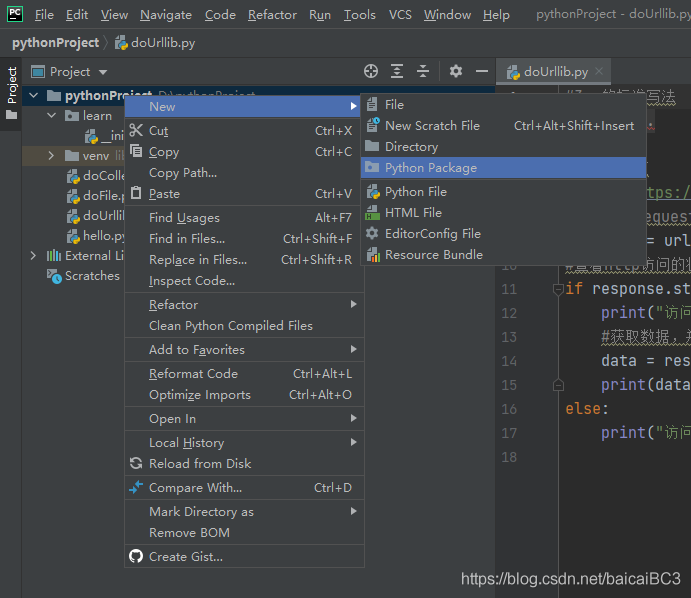Viewport: 691px width, 598px height.
Task: Click the locate (select opened file) icon
Action: coord(371,71)
